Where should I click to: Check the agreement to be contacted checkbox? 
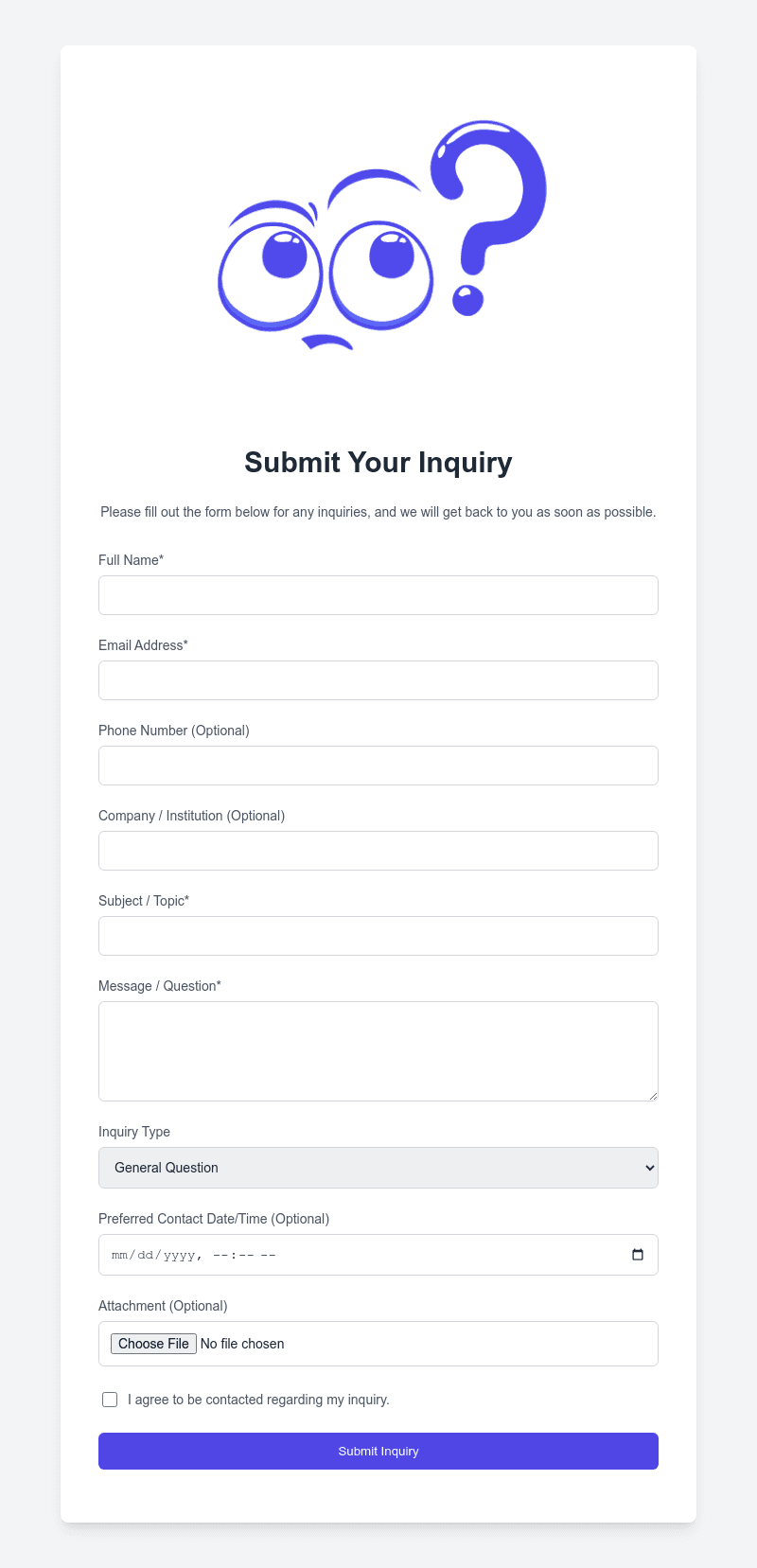[110, 1400]
